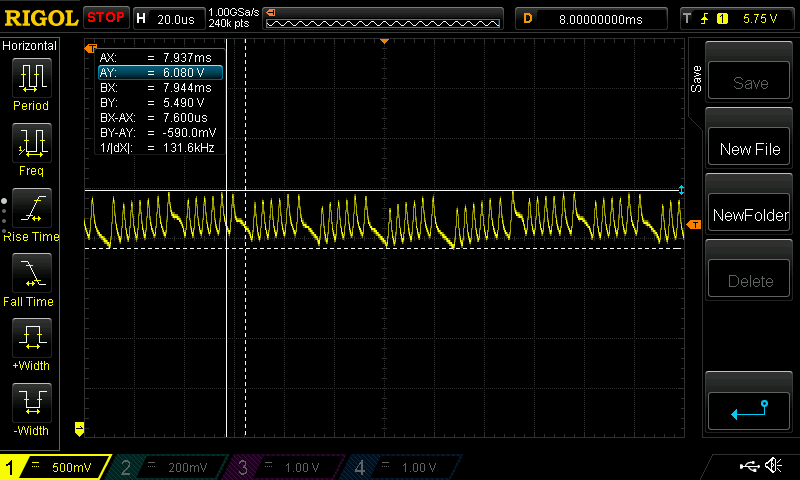The height and width of the screenshot is (480, 800).
Task: Select the Freq measurement icon
Action: coord(32,142)
